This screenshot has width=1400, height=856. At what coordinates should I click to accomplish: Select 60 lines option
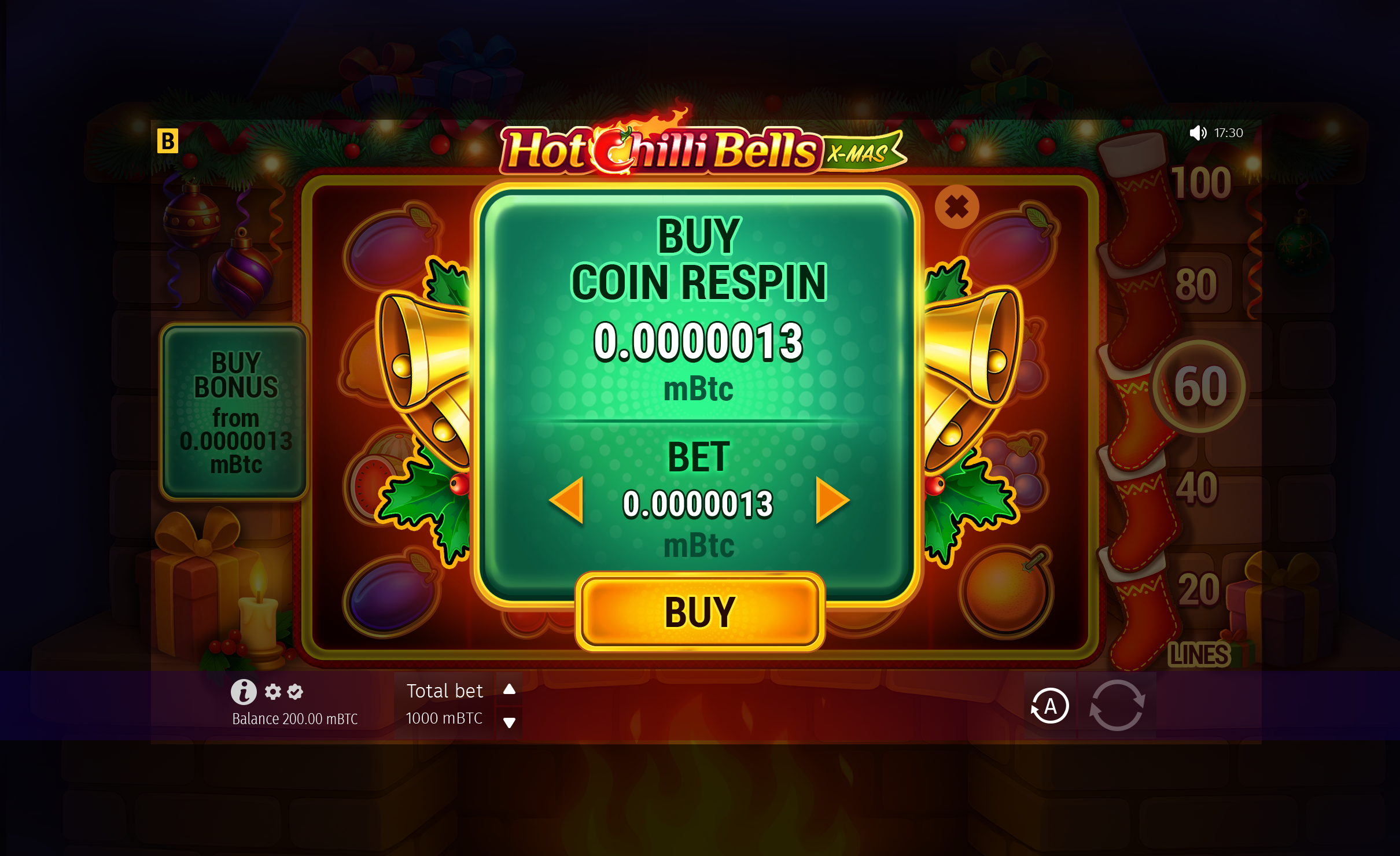1200,386
